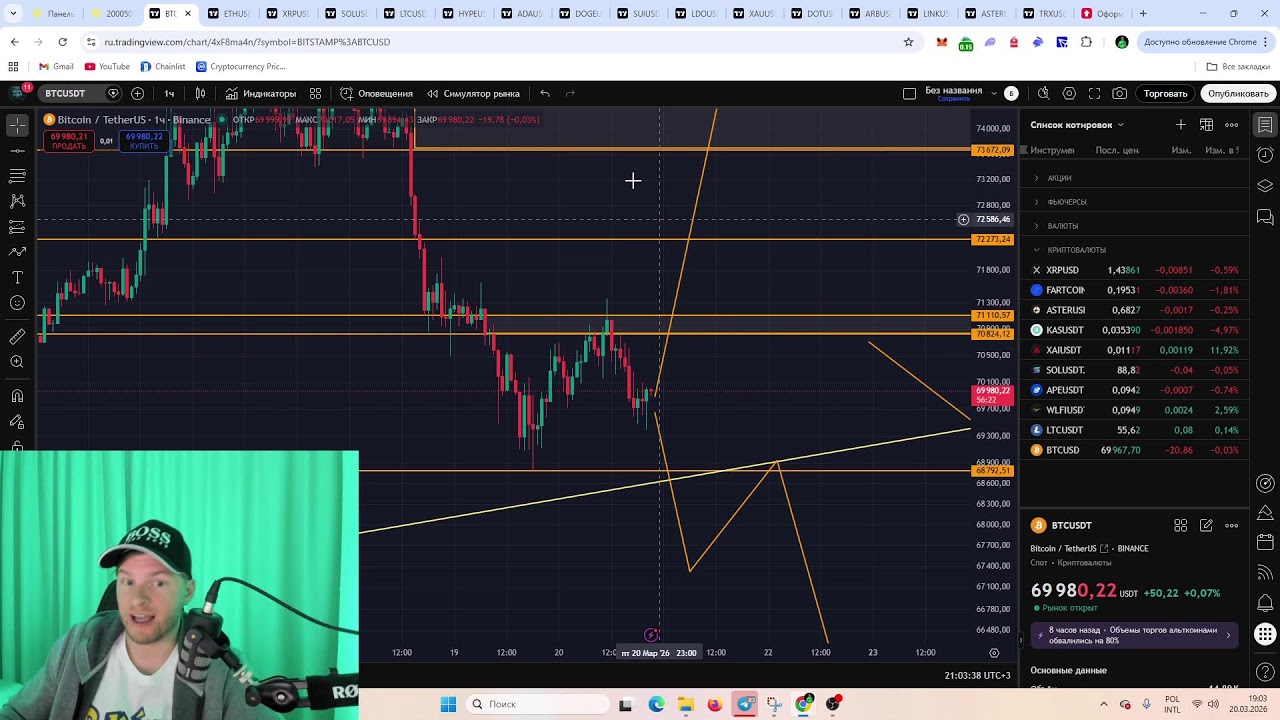
Task: Click the taskbar Поиск search box
Action: coord(537,704)
